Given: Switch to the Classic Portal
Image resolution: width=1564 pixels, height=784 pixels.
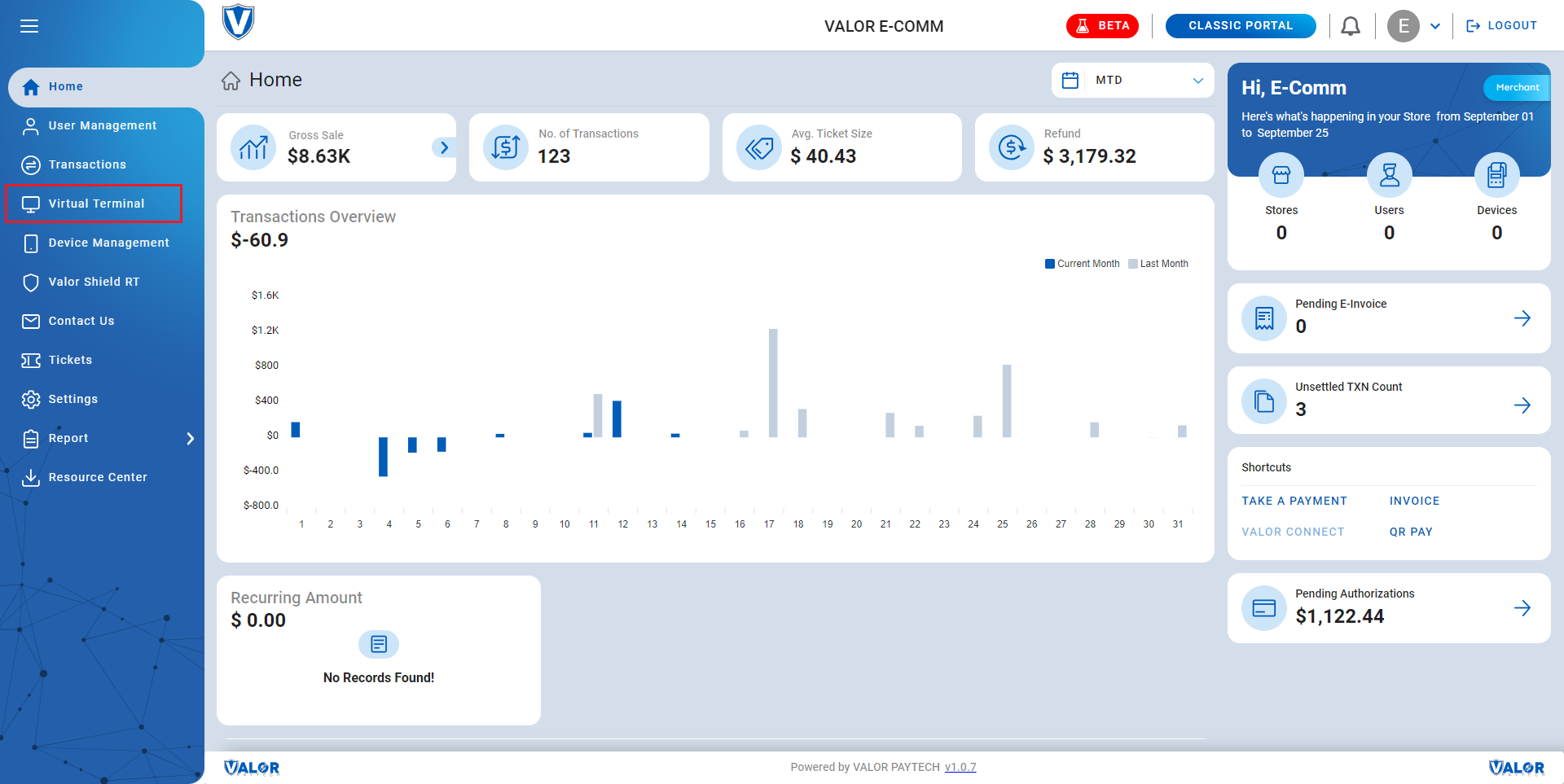Looking at the screenshot, I should 1241,26.
